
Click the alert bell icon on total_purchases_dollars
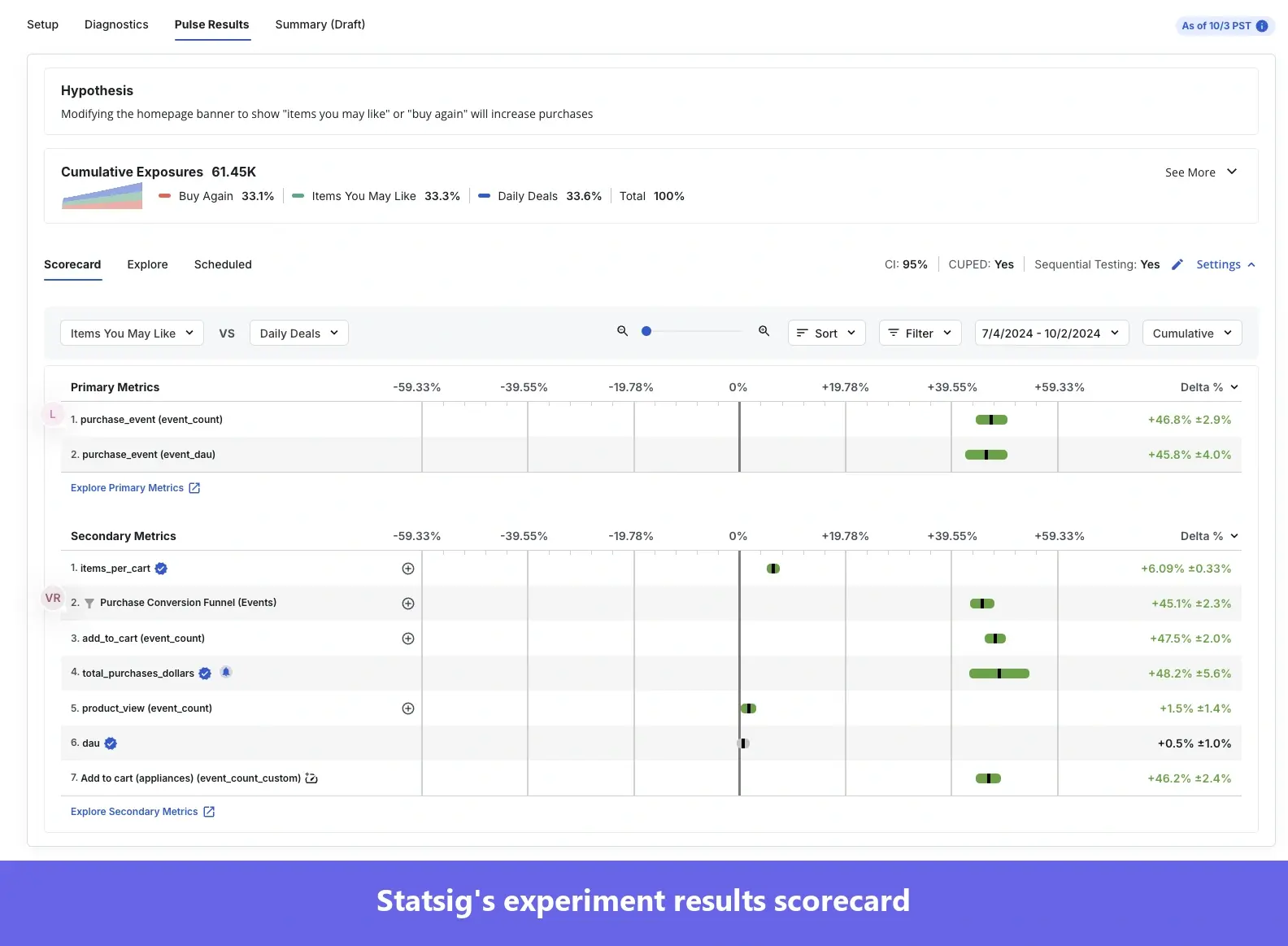[x=226, y=672]
